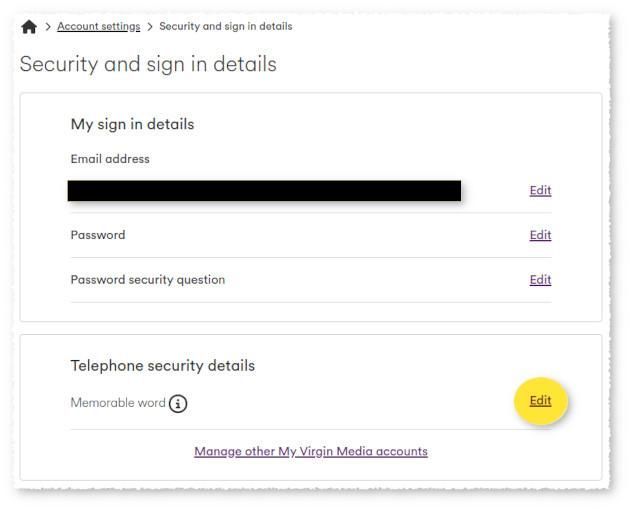The width and height of the screenshot is (630, 509).
Task: Click the redacted email address field
Action: (264, 191)
